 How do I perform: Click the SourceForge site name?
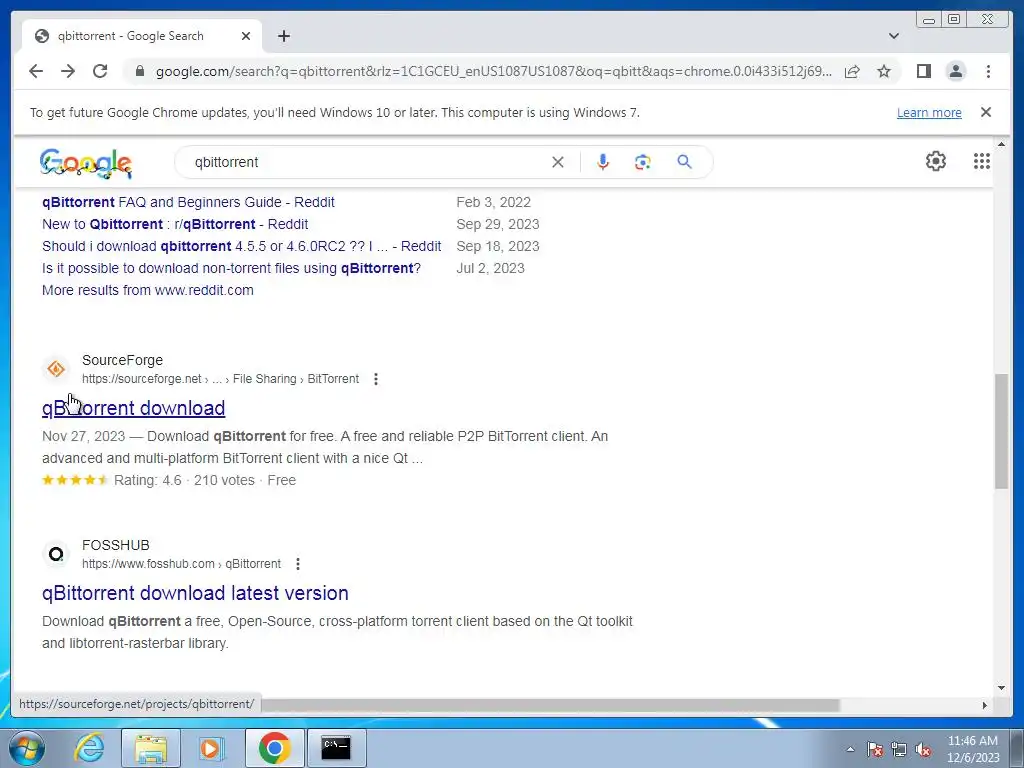pyautogui.click(x=122, y=360)
